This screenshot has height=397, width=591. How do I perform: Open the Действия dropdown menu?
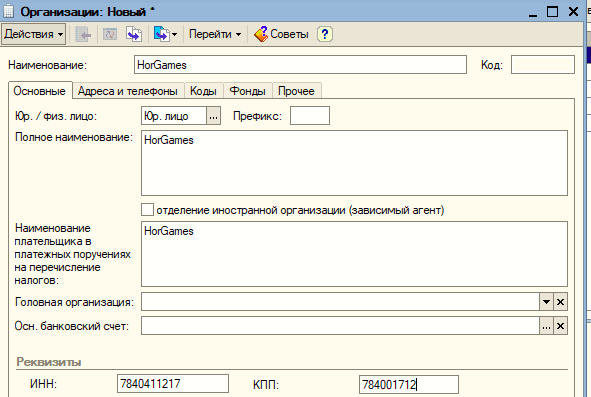[34, 34]
